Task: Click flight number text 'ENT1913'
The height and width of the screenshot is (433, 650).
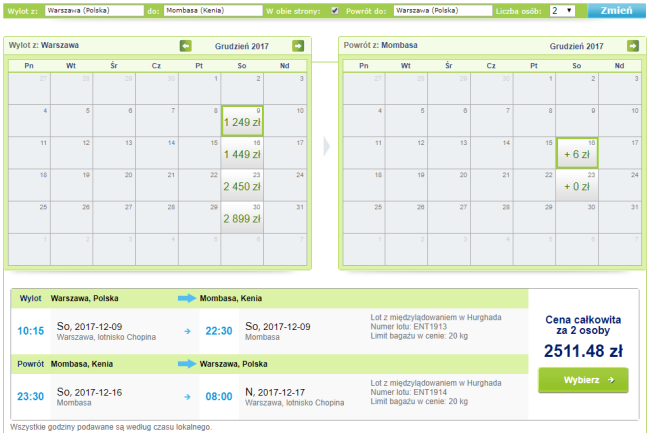Action: tap(430, 327)
